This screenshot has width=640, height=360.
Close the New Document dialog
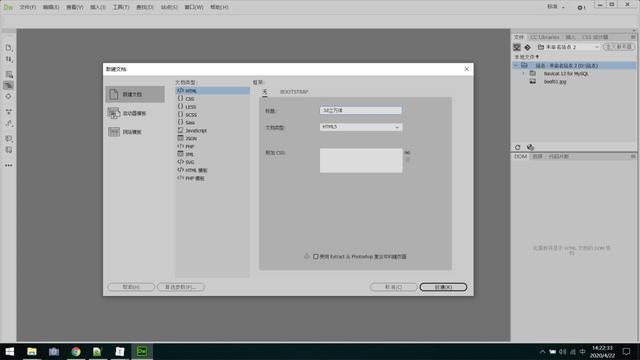(467, 69)
